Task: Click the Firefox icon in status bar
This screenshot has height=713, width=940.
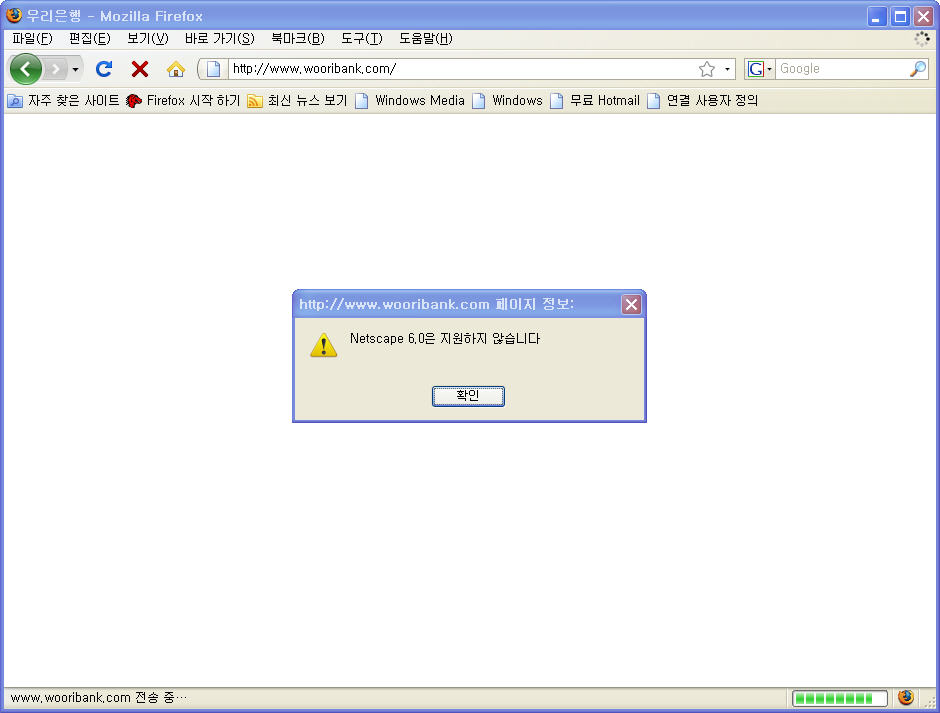Action: (x=906, y=697)
